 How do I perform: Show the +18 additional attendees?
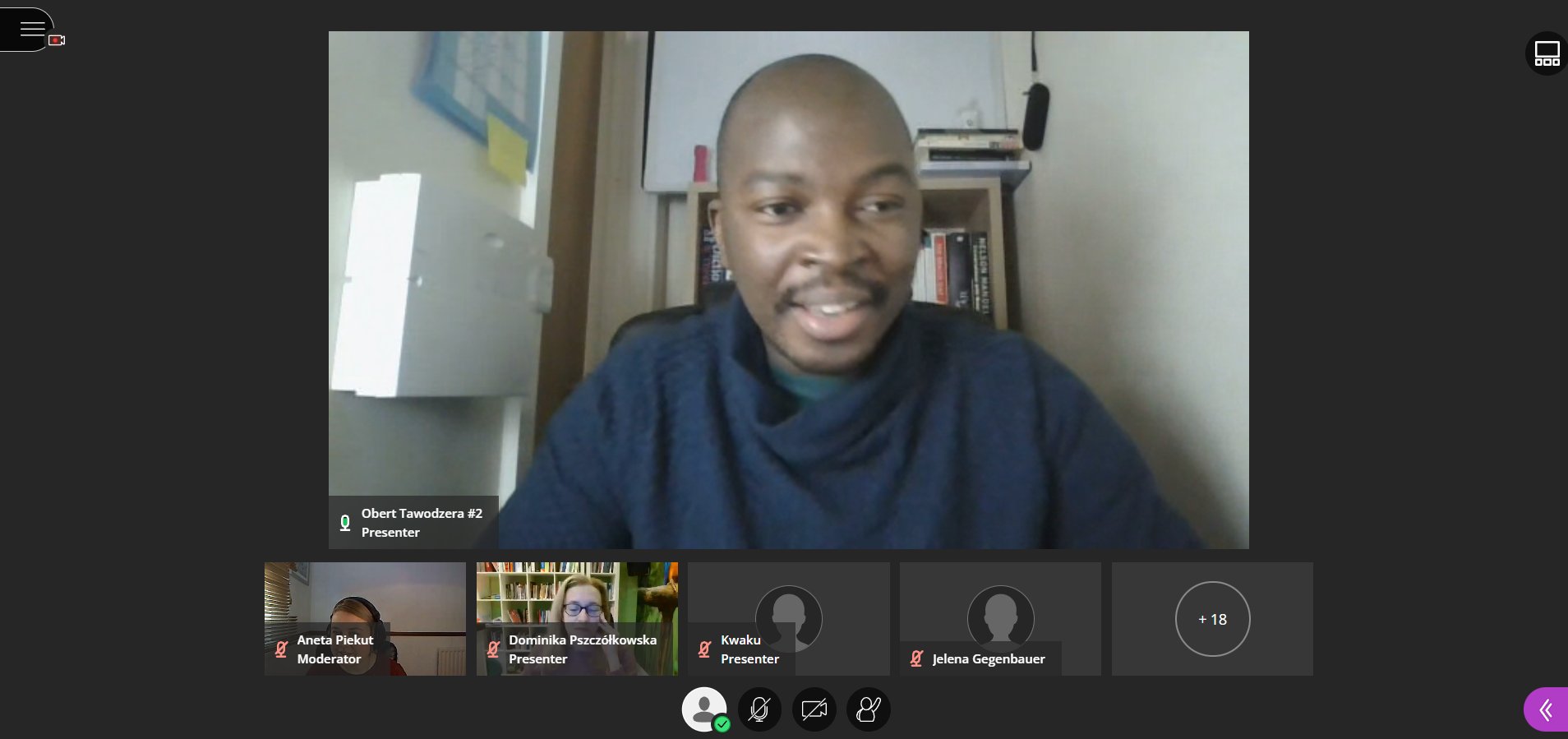1212,619
